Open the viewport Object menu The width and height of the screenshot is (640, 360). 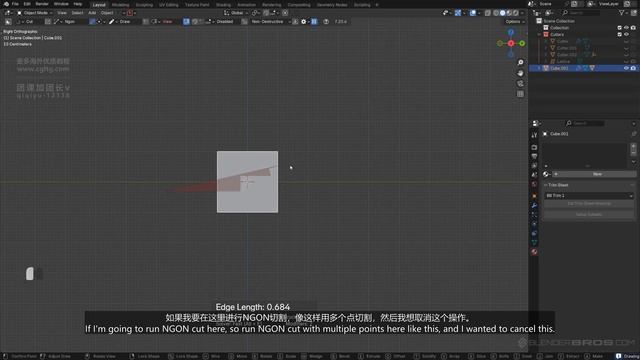(x=107, y=13)
